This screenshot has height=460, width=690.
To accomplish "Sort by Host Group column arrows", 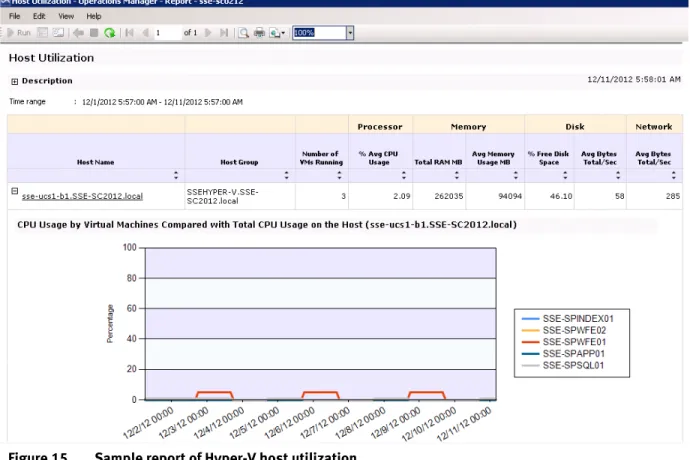I will point(286,175).
